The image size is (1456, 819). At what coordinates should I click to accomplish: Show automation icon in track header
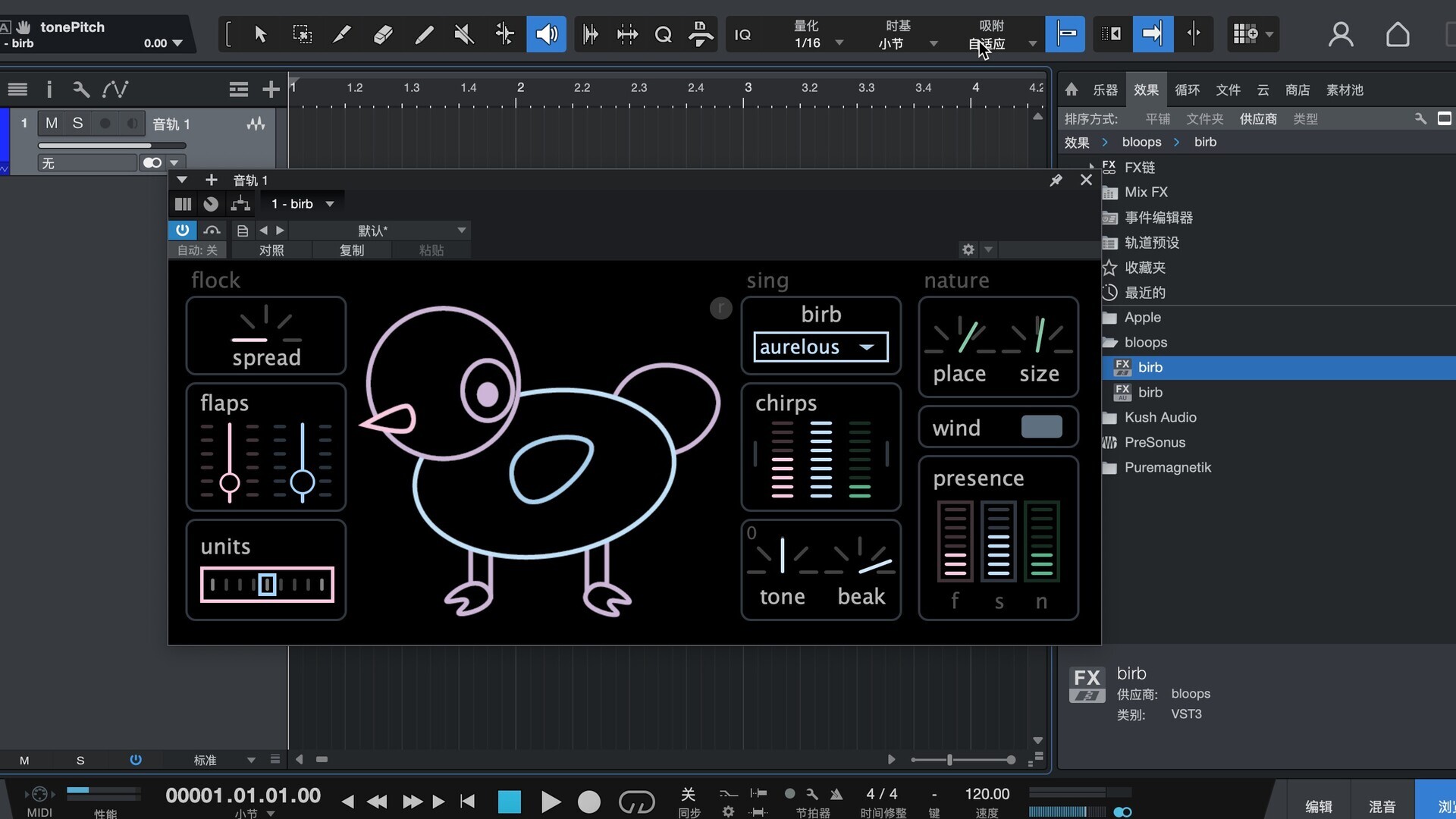tap(115, 89)
